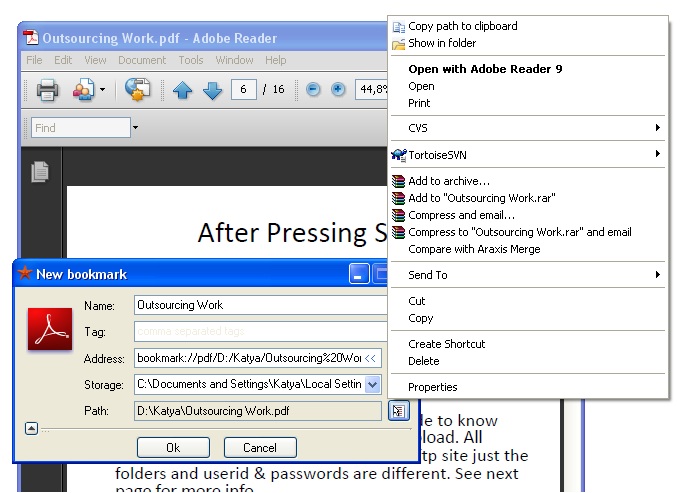Viewport: 683px width, 493px height.
Task: Click the globe comment icon in toolbar
Action: pos(137,89)
